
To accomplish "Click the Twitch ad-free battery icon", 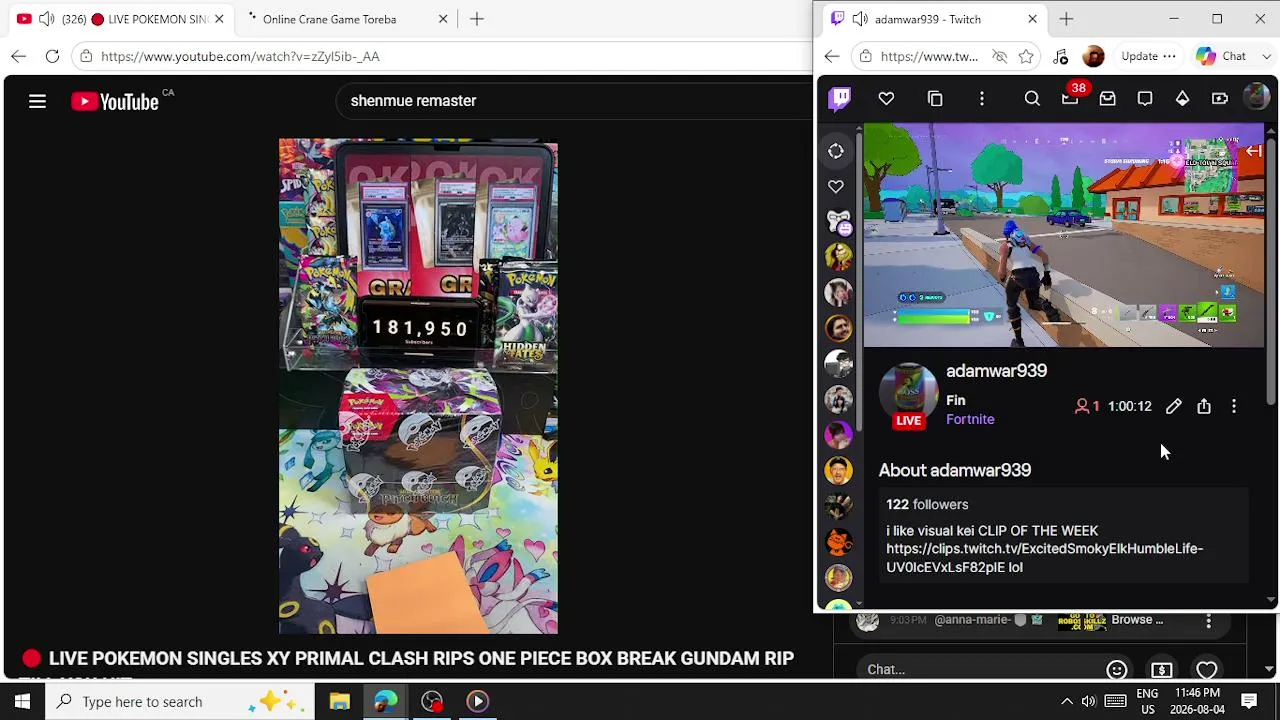I will 1220,99.
